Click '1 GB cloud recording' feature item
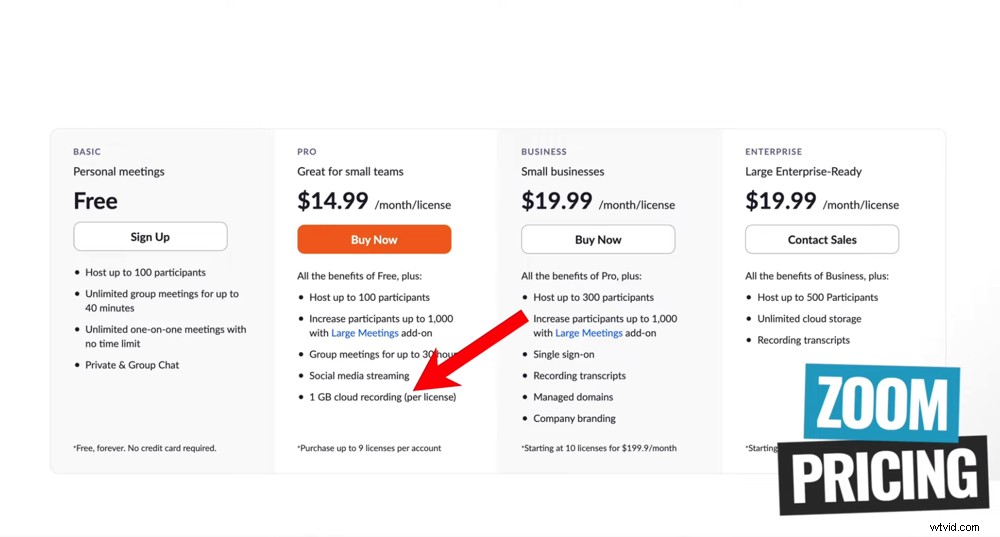 click(x=382, y=397)
